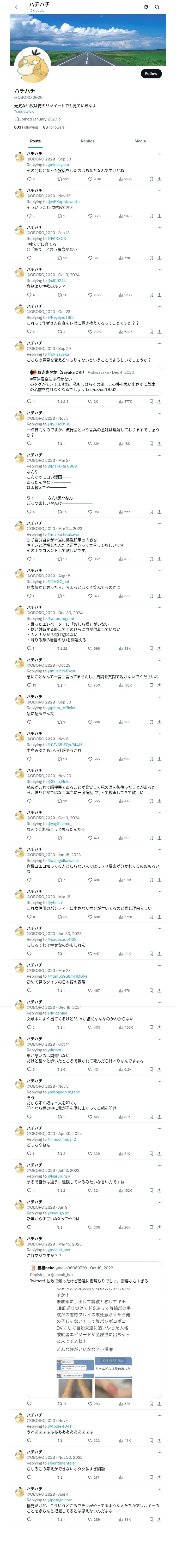176x1568 pixels.
Task: Open more options on the Sep 30 tweet
Action: pyautogui.click(x=159, y=153)
